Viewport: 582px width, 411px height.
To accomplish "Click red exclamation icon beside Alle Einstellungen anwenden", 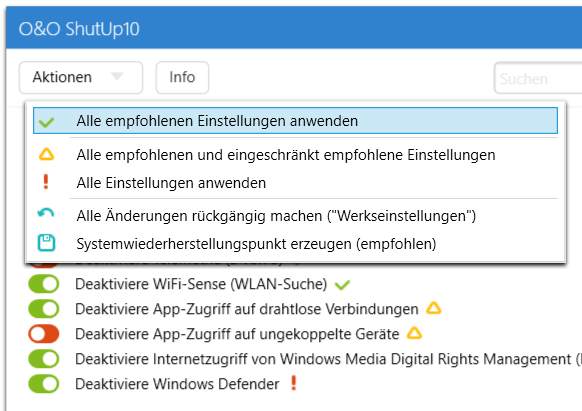I will [46, 182].
